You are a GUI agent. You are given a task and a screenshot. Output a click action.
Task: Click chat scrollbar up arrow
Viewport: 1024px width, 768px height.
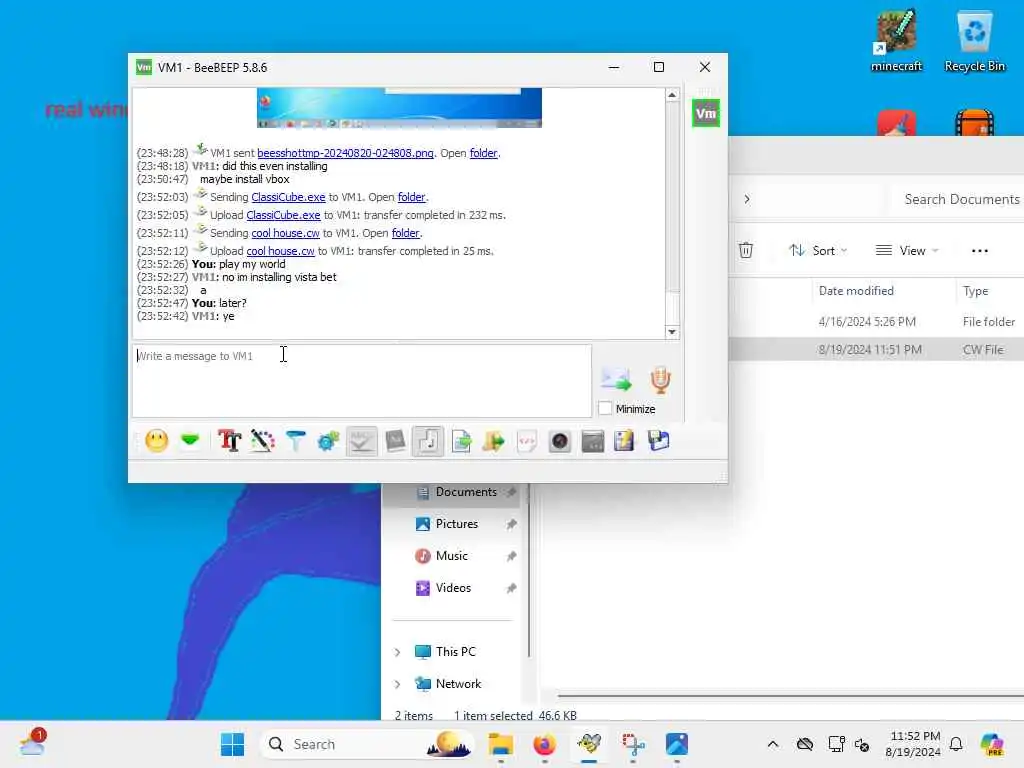[x=672, y=95]
